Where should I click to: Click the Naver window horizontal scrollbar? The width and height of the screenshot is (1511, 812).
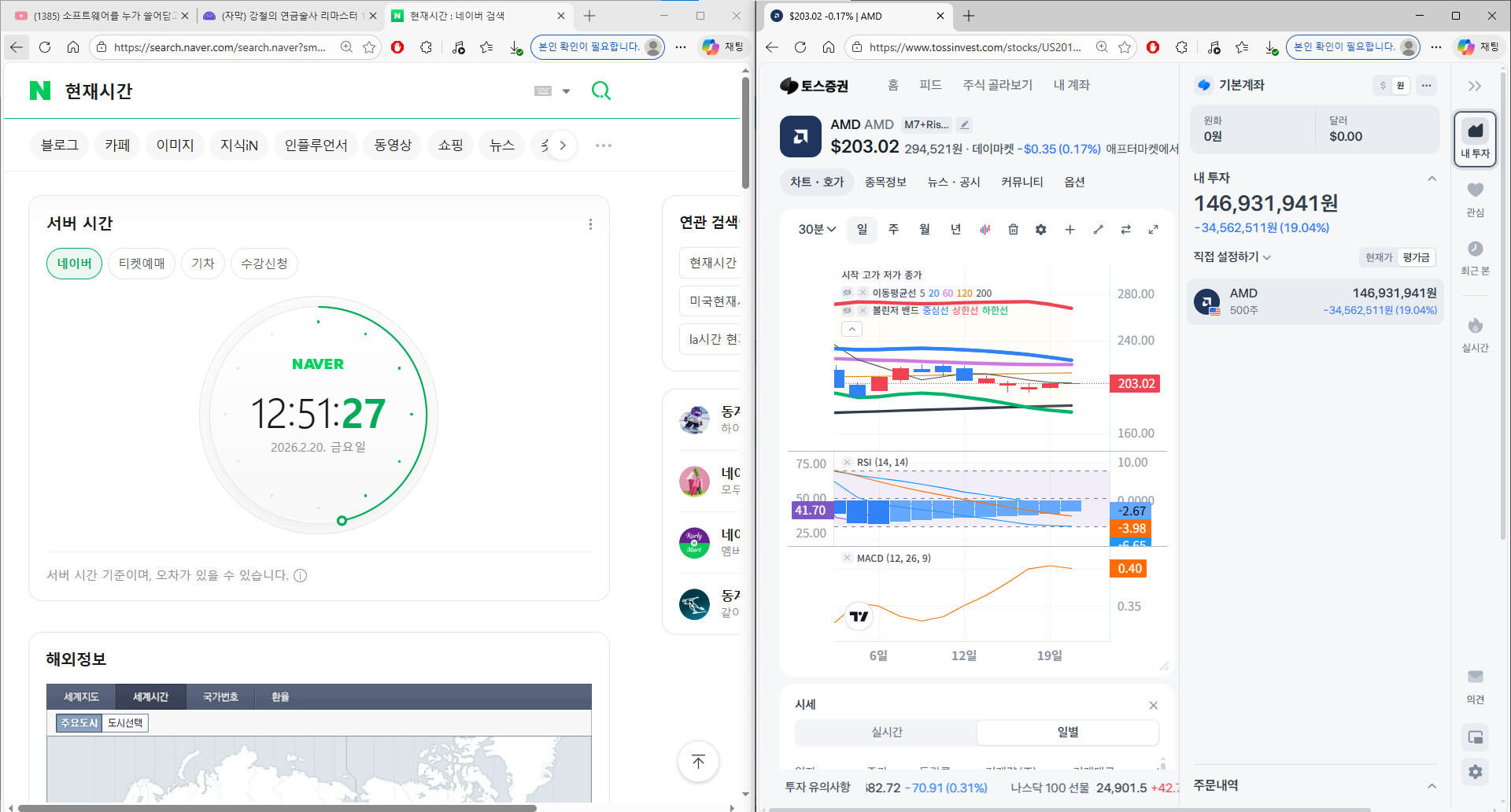[277, 807]
